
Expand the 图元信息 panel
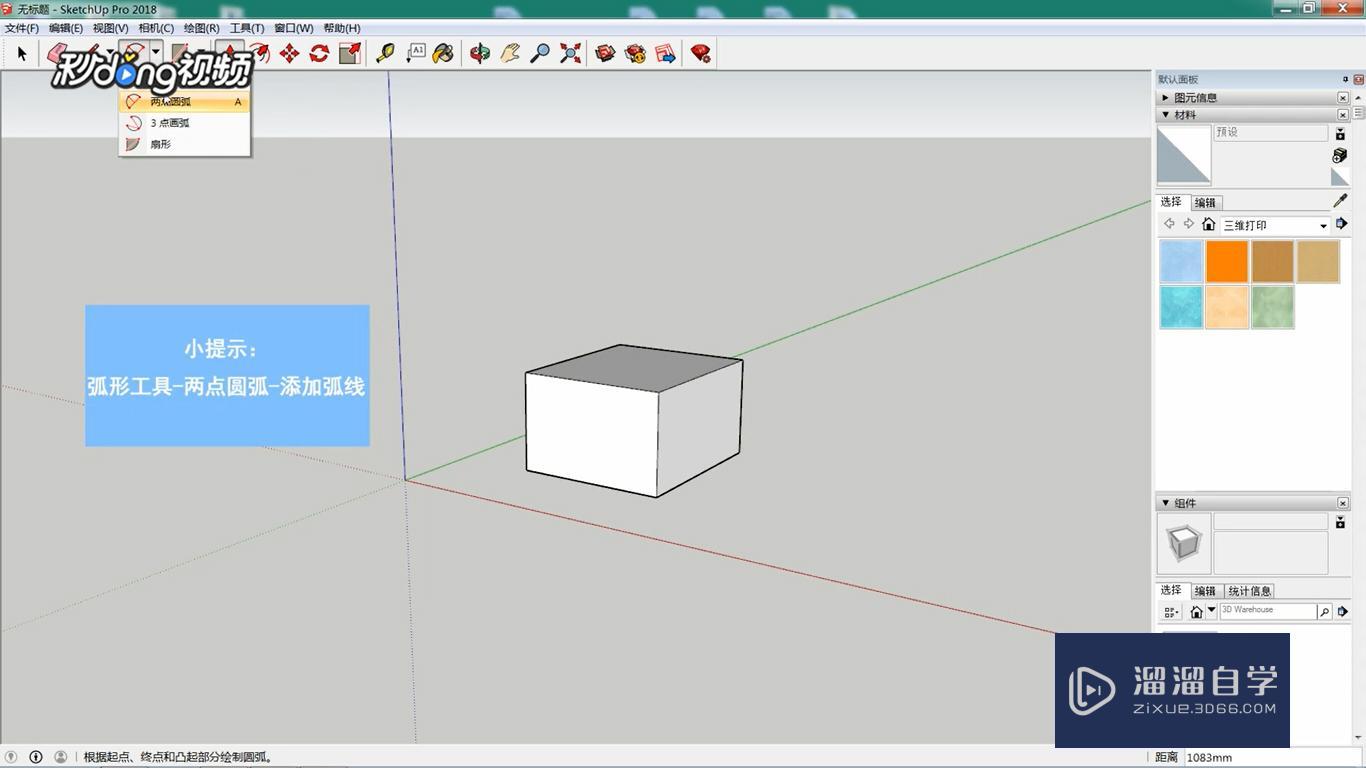pyautogui.click(x=1166, y=97)
